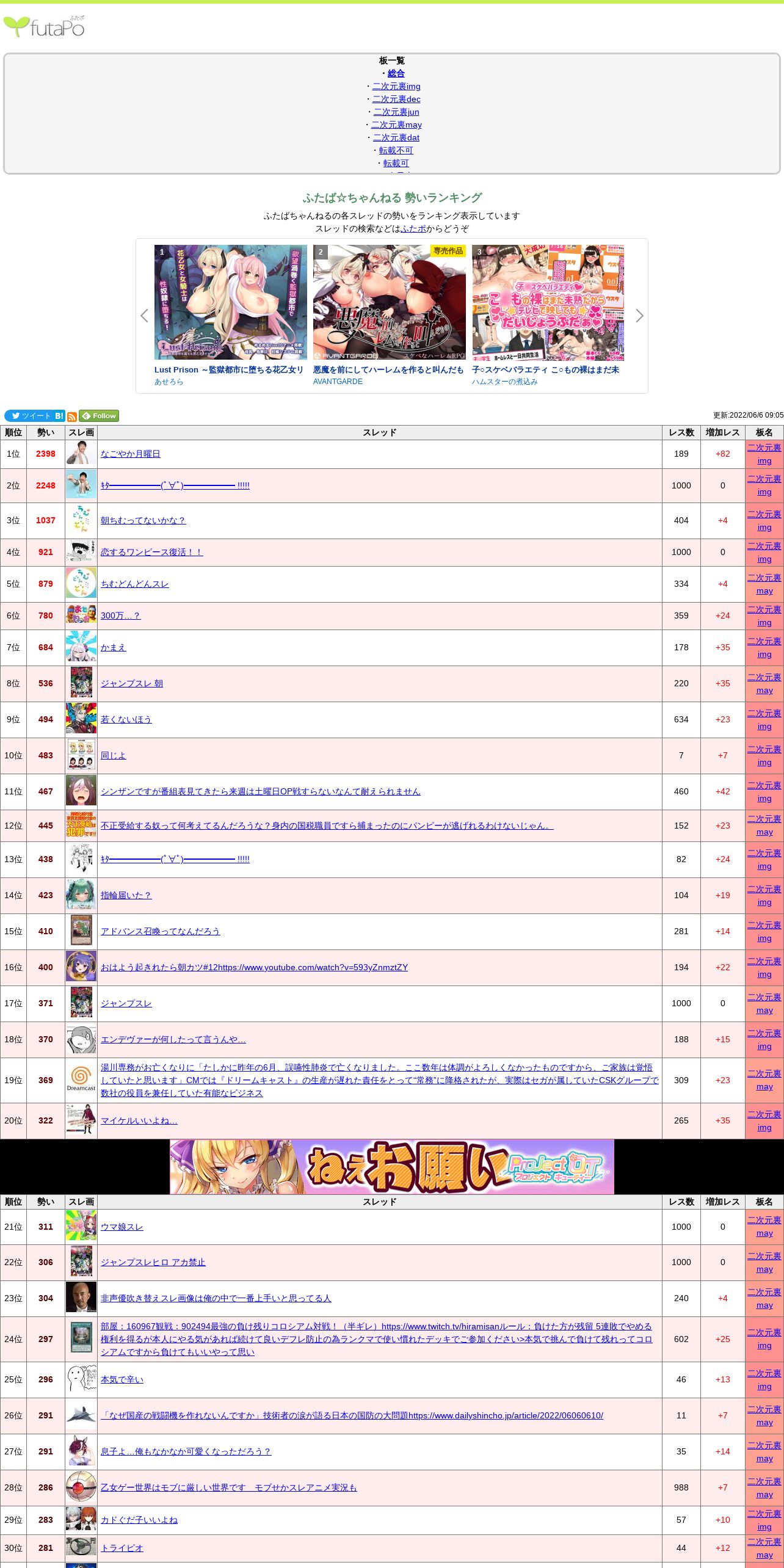Select 二次元裏dec in the board list
Image resolution: width=784 pixels, height=1568 pixels.
pyautogui.click(x=396, y=99)
